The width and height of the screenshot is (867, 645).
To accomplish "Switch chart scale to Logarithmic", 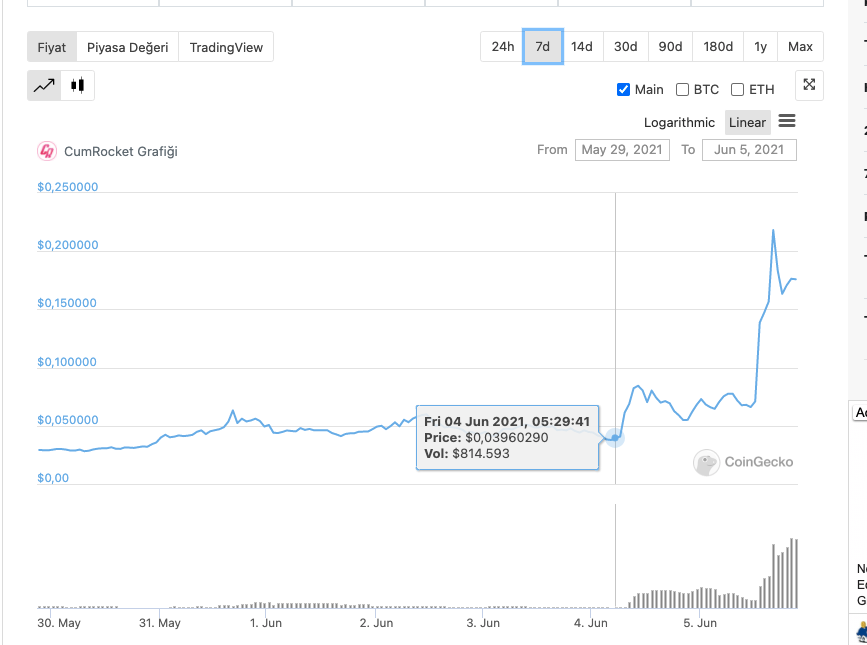I will click(679, 122).
